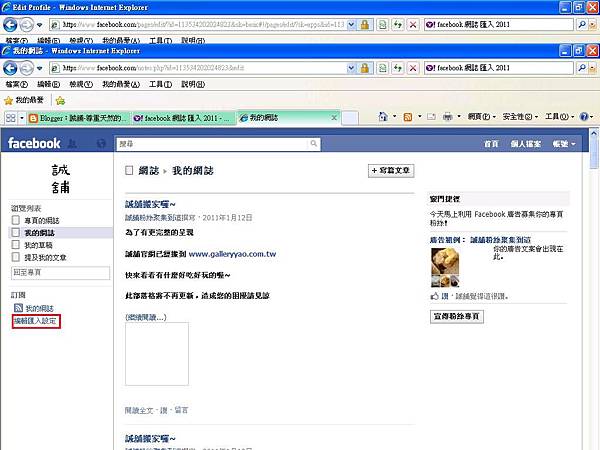
Task: Click the 回至專頁 button
Action: click(x=60, y=273)
